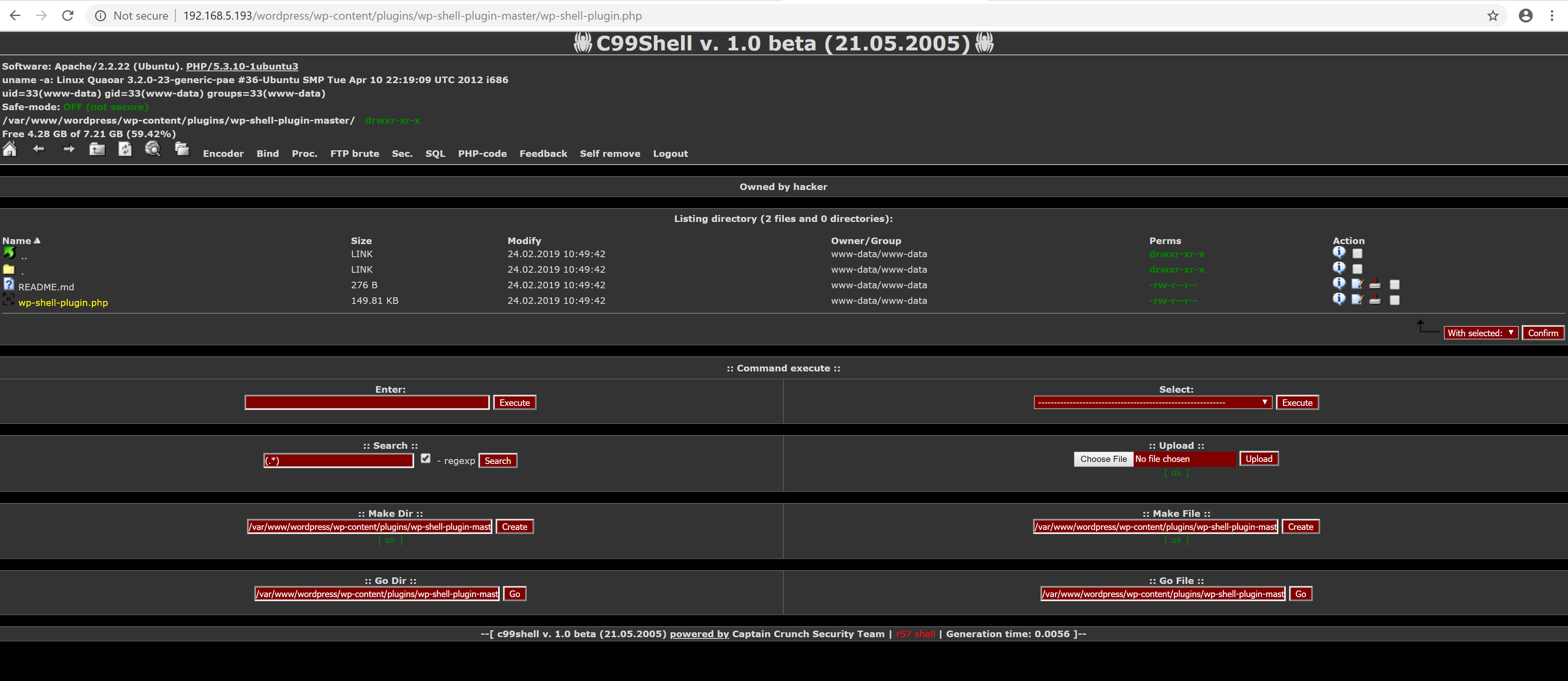1568x681 pixels.
Task: Focus the command Enter input field
Action: point(367,402)
